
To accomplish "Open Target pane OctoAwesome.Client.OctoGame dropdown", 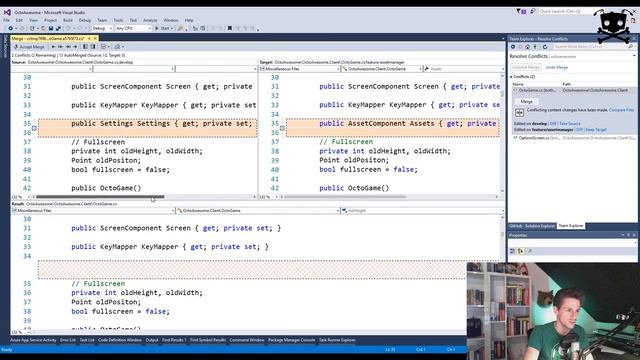I will click(x=382, y=69).
